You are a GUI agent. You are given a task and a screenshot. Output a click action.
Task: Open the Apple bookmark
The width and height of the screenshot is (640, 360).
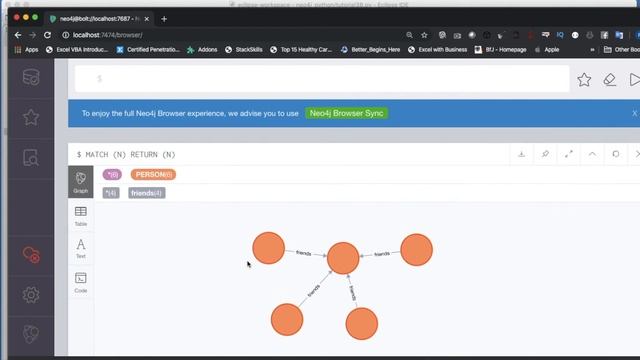tap(547, 50)
